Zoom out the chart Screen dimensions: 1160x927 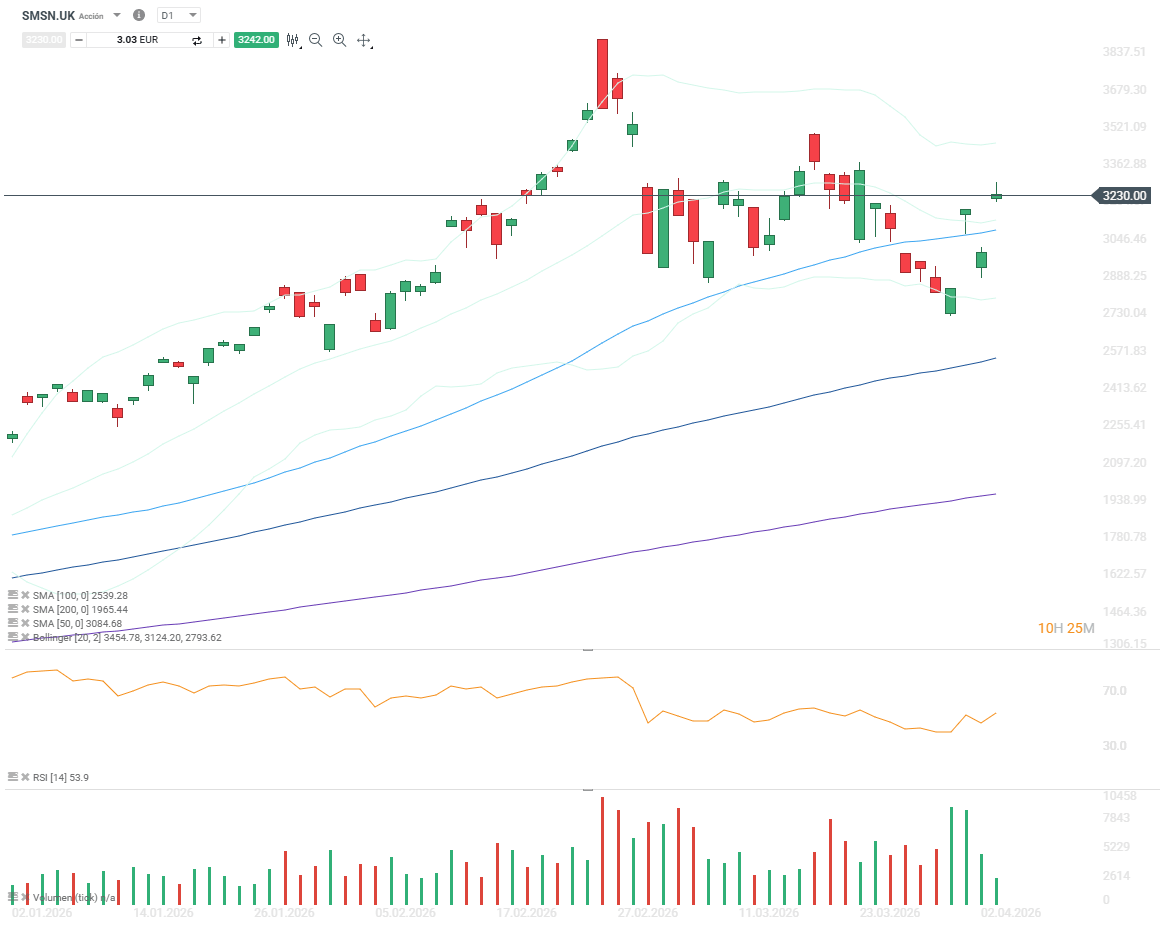click(316, 40)
